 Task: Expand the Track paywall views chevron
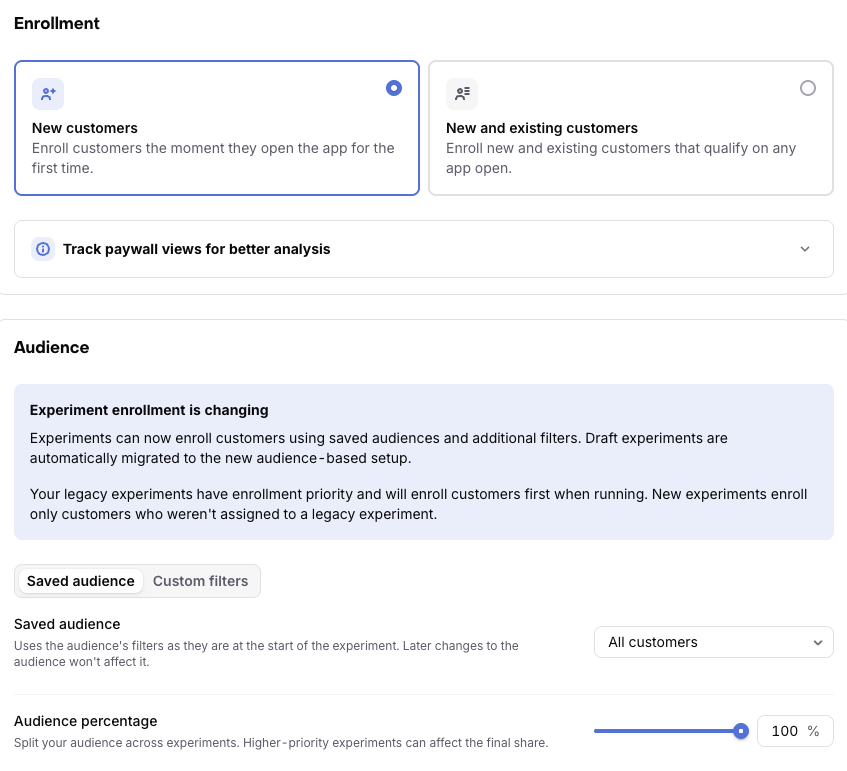pos(805,249)
